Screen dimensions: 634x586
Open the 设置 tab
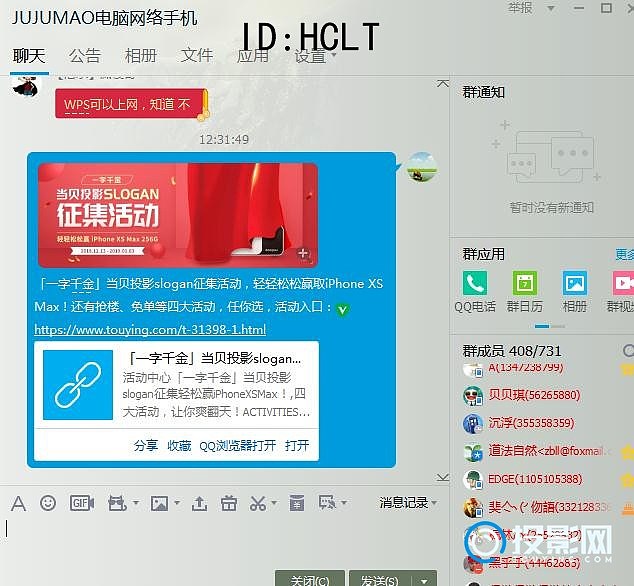pos(310,56)
